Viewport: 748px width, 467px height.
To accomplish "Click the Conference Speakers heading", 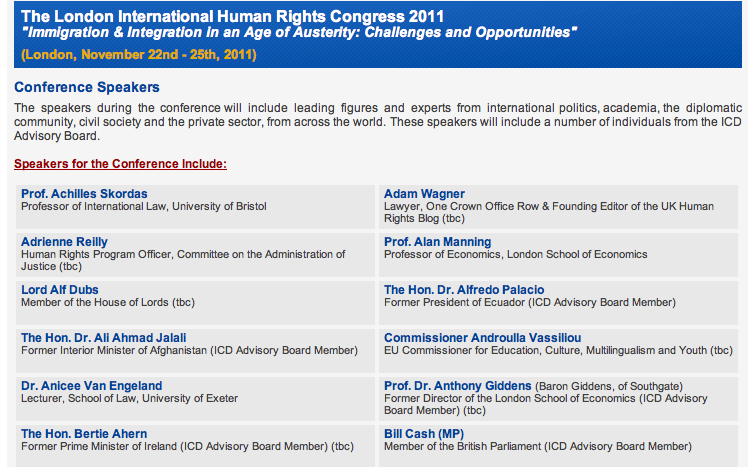I will point(87,88).
